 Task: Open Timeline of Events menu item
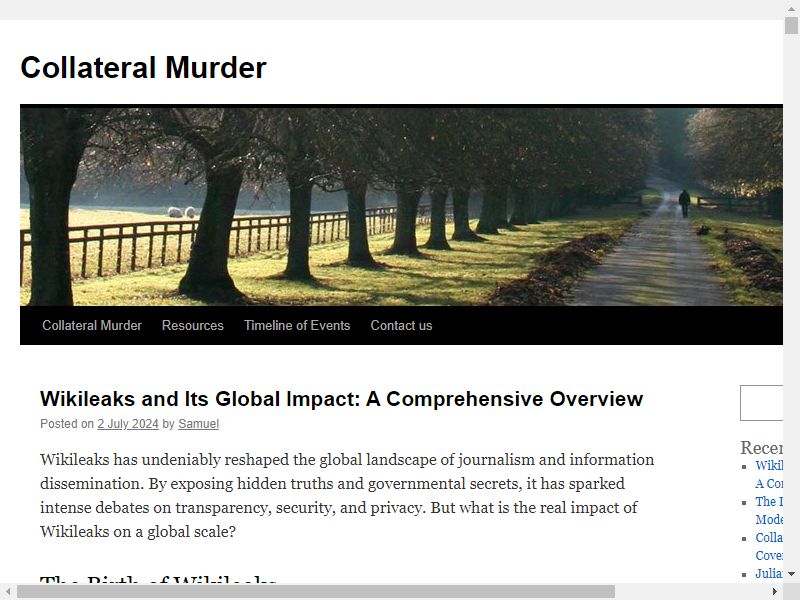tap(297, 326)
